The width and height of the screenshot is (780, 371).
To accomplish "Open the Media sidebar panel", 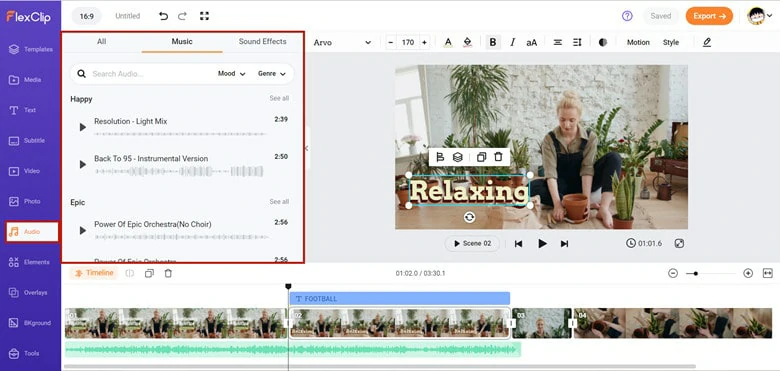I will (x=25, y=80).
